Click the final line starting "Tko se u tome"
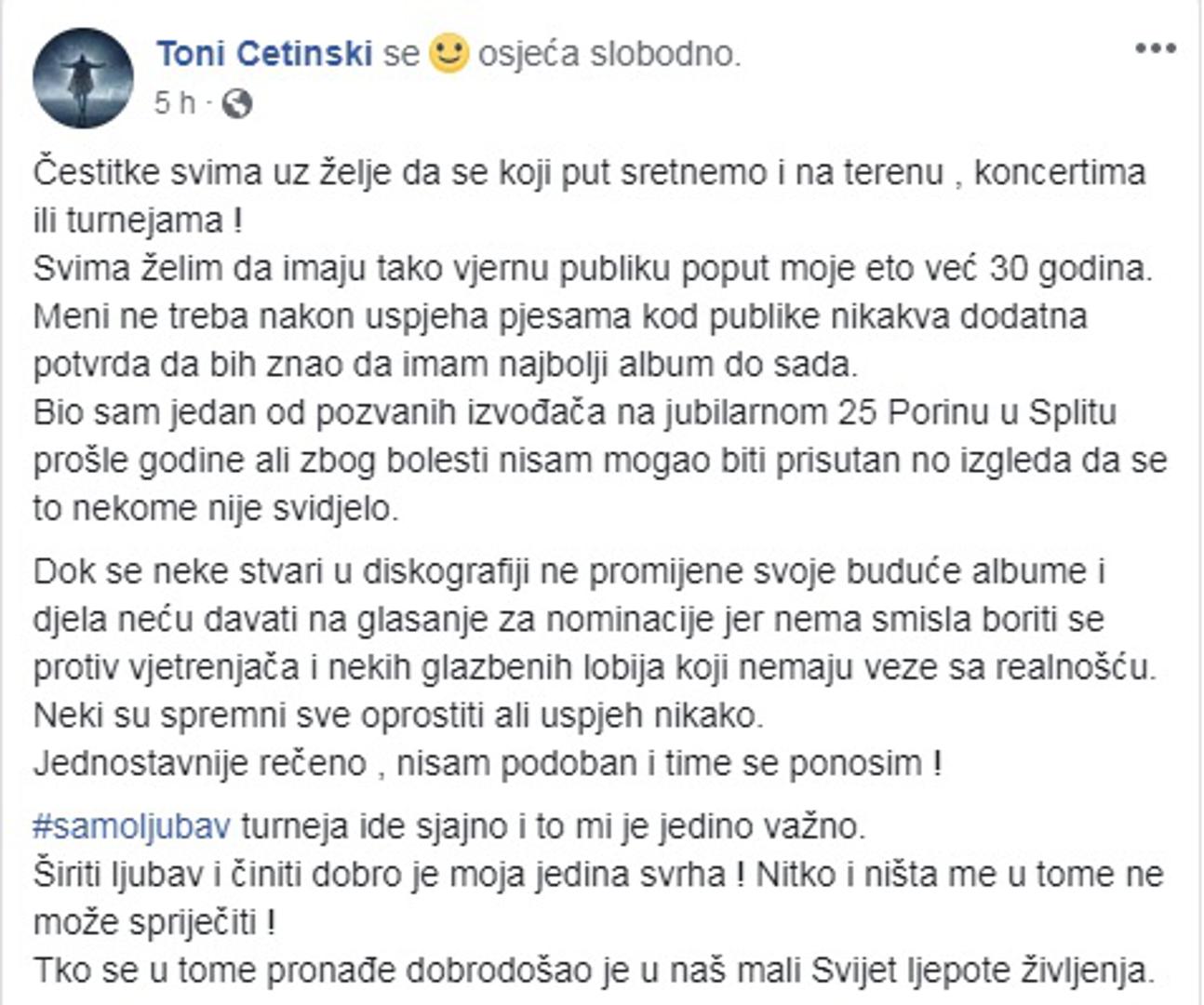The width and height of the screenshot is (1204, 1005). point(593,971)
